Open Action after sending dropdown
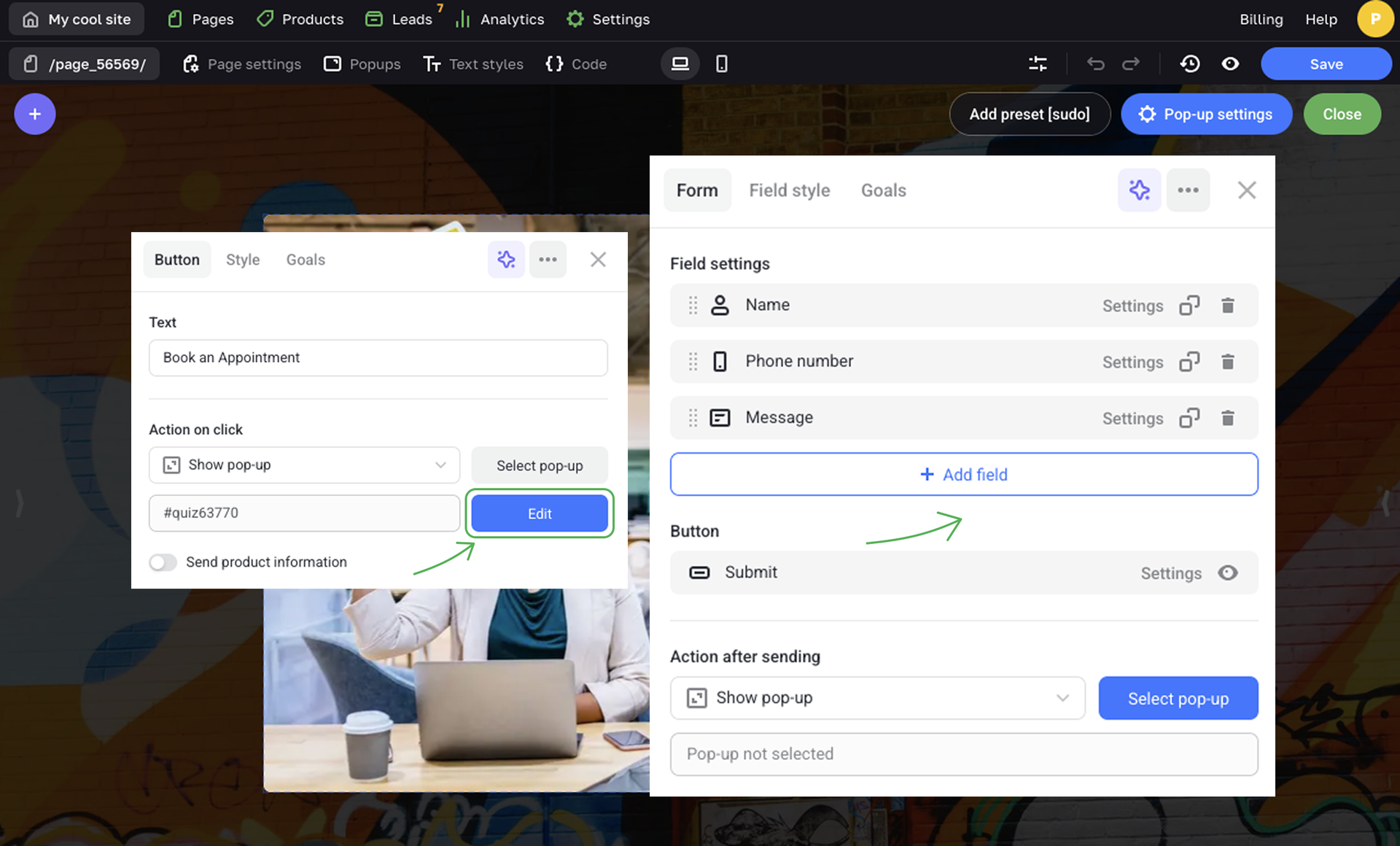The image size is (1400, 846). click(x=877, y=698)
